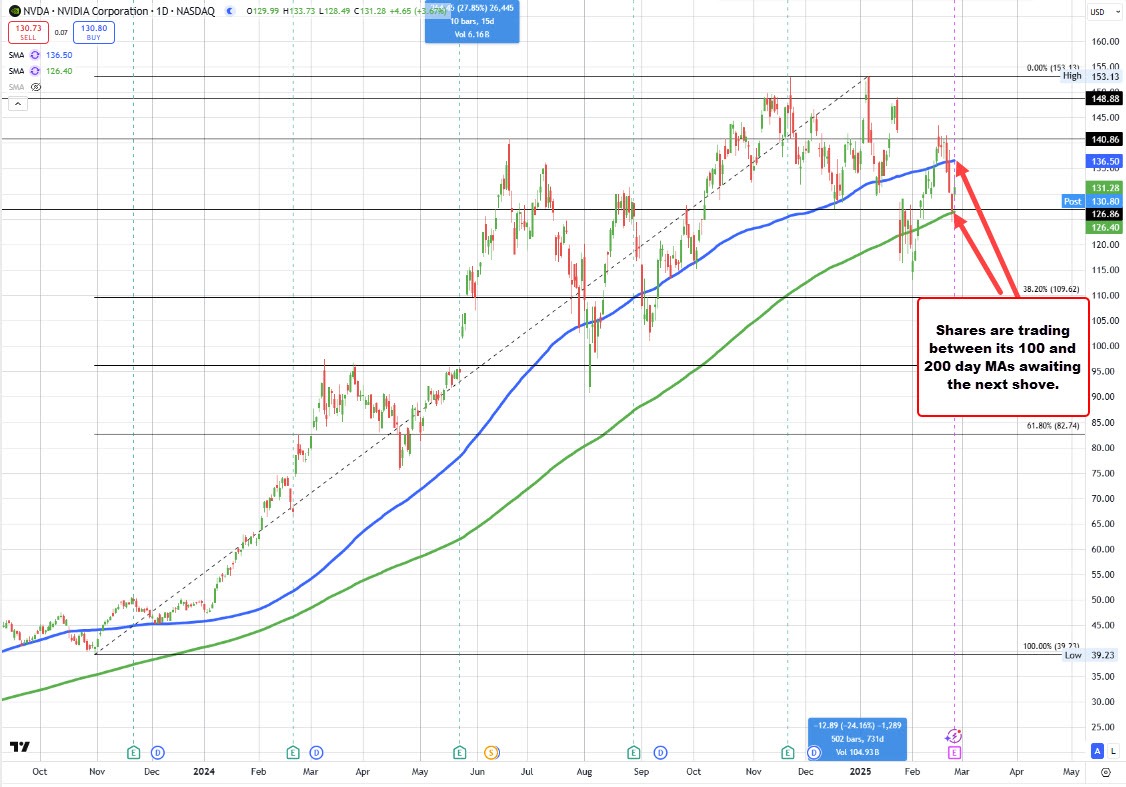Click the 38.20% (109.62) Fibonacci label
1126x787 pixels.
[1051, 289]
